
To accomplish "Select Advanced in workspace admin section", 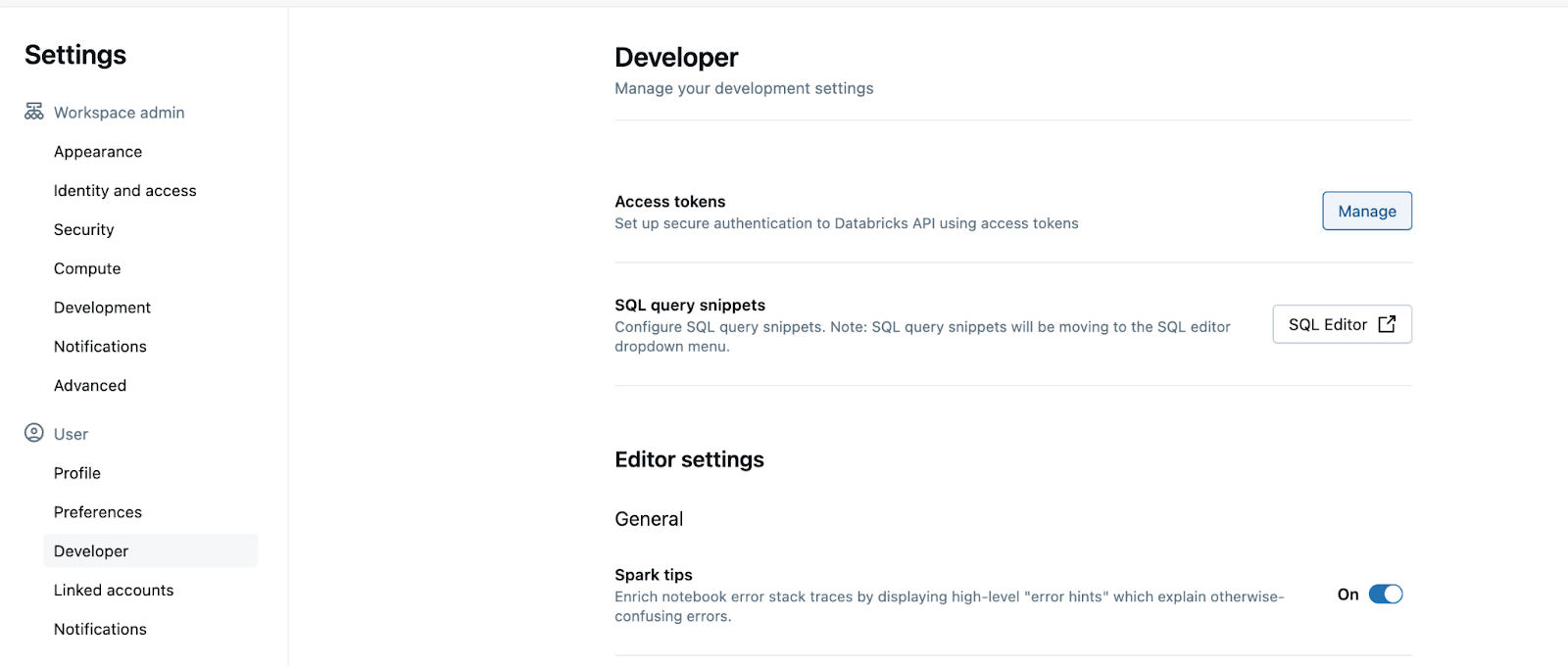I will (x=90, y=386).
